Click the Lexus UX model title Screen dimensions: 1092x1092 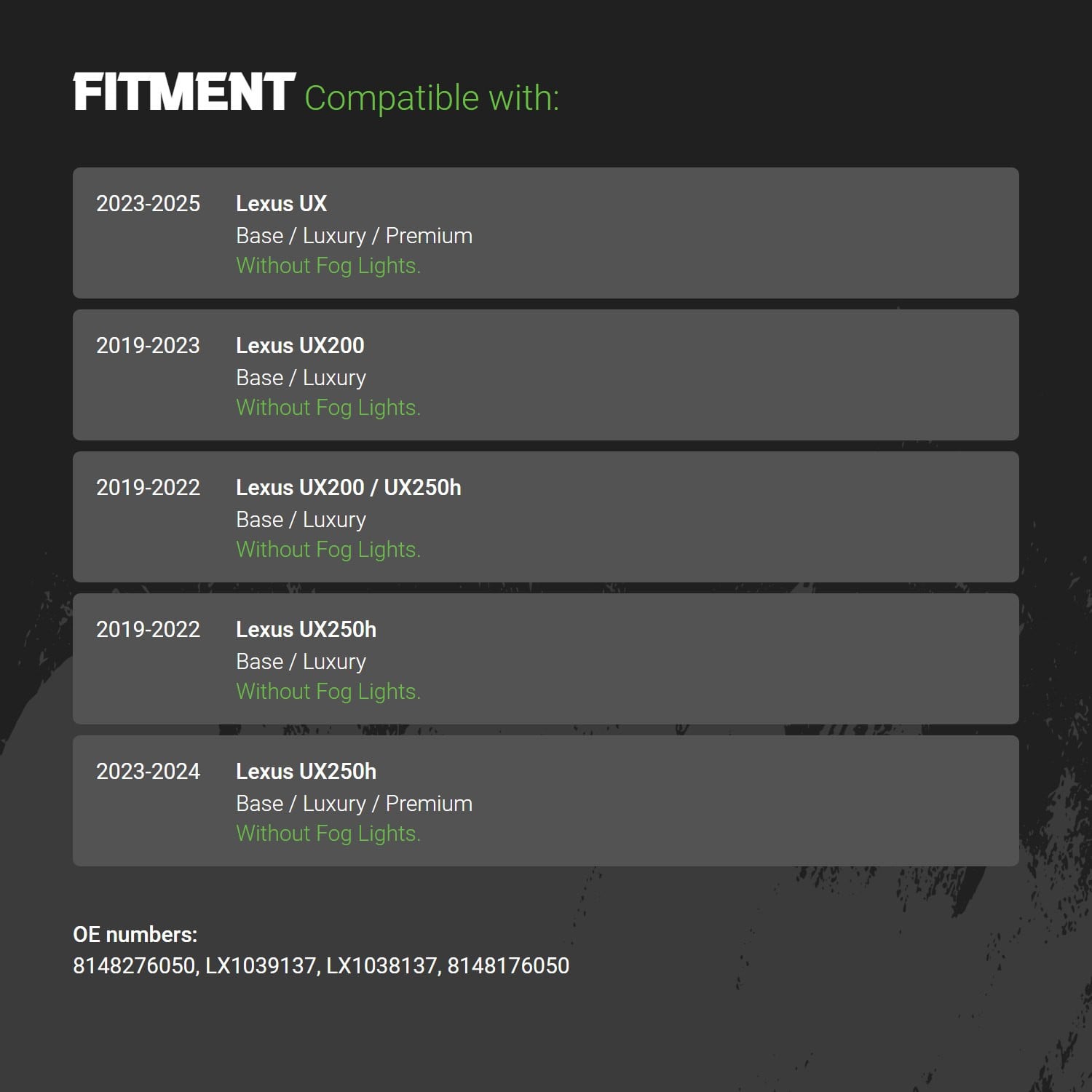point(282,203)
